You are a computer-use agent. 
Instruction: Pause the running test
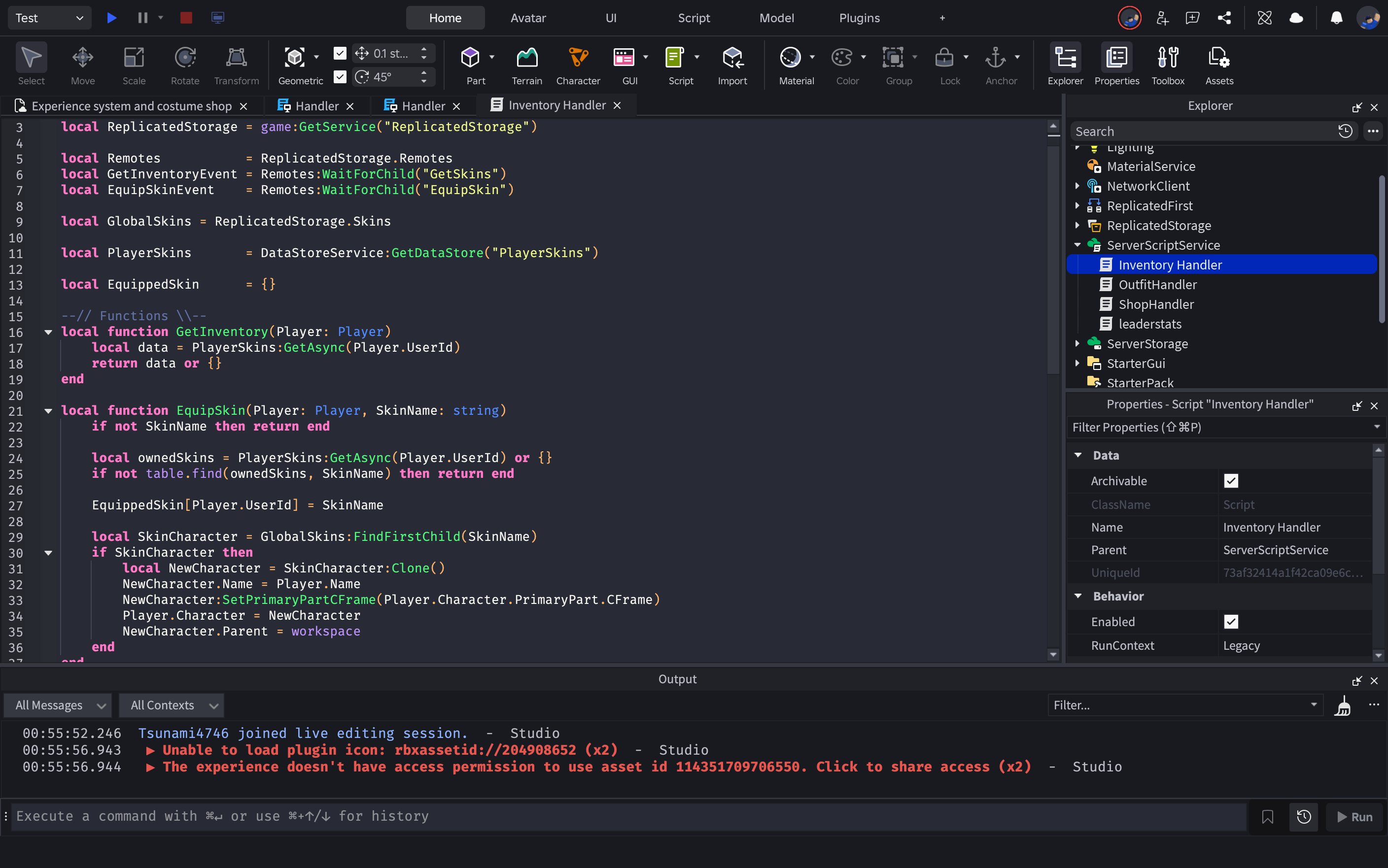[x=142, y=18]
